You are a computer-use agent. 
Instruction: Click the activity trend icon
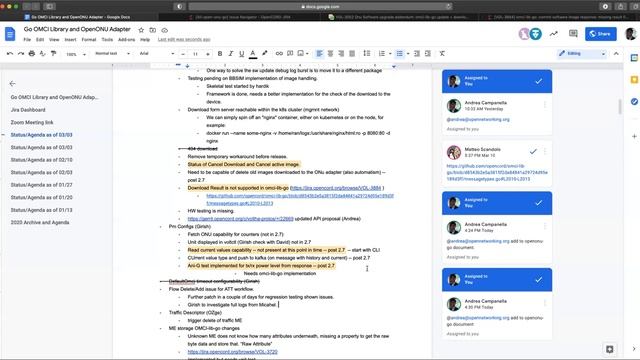click(553, 34)
